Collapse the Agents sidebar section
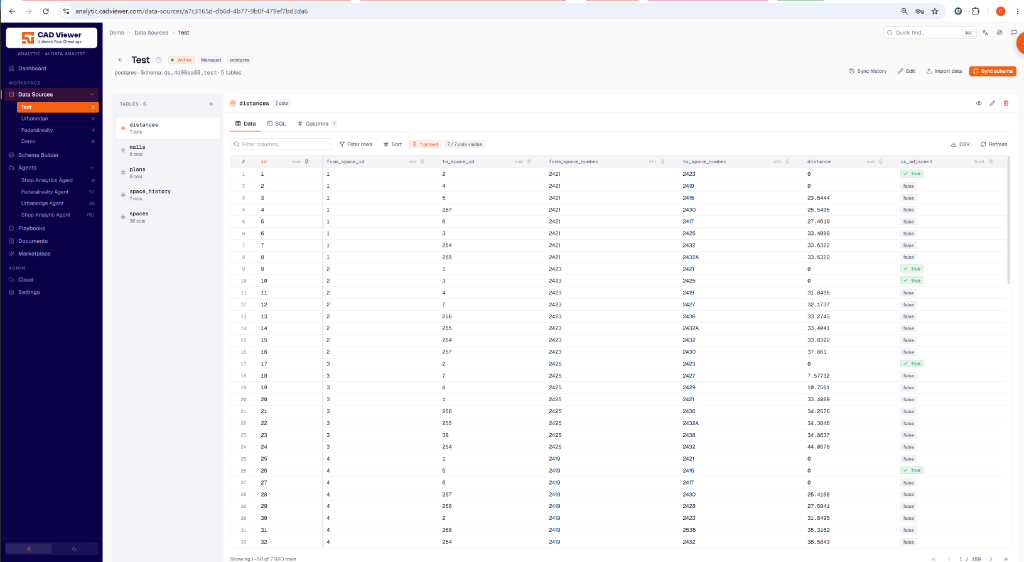 click(x=91, y=168)
